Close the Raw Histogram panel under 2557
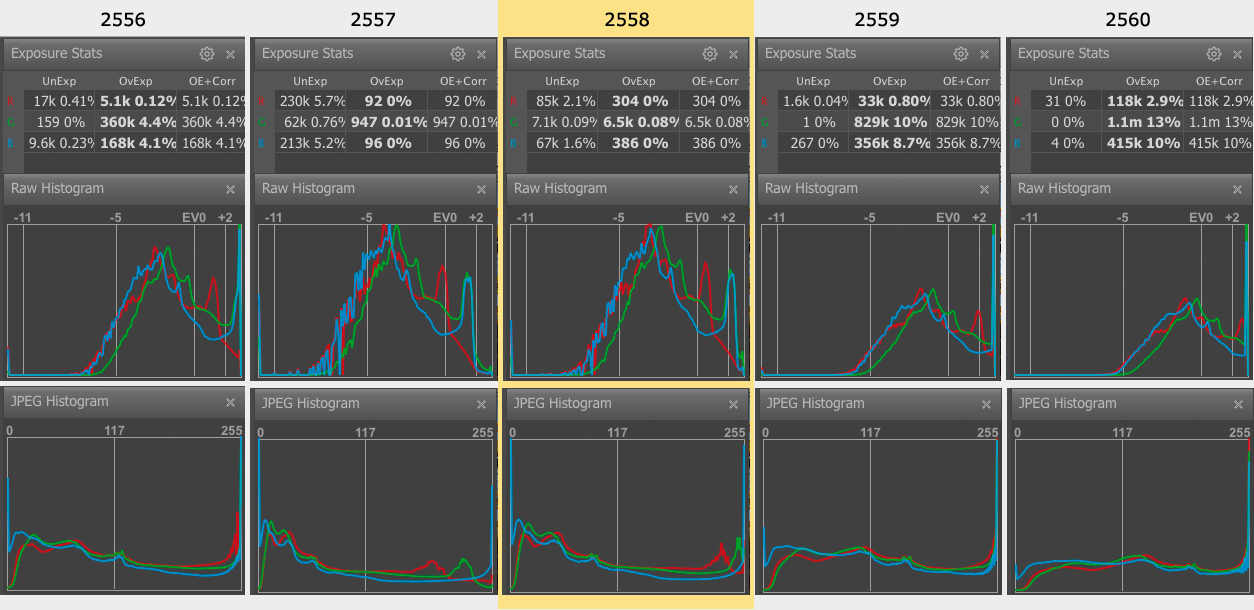1254x610 pixels. pyautogui.click(x=482, y=189)
